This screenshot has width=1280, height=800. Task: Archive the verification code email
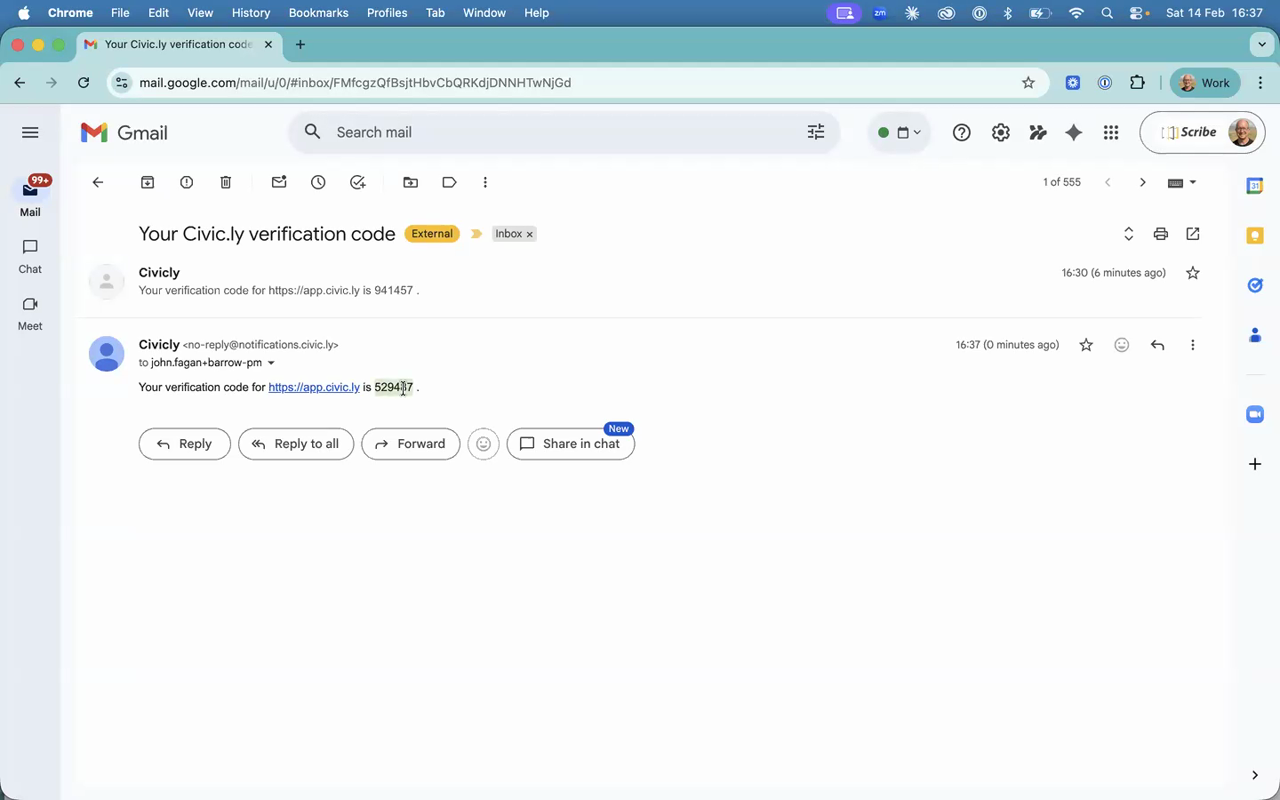click(x=147, y=182)
